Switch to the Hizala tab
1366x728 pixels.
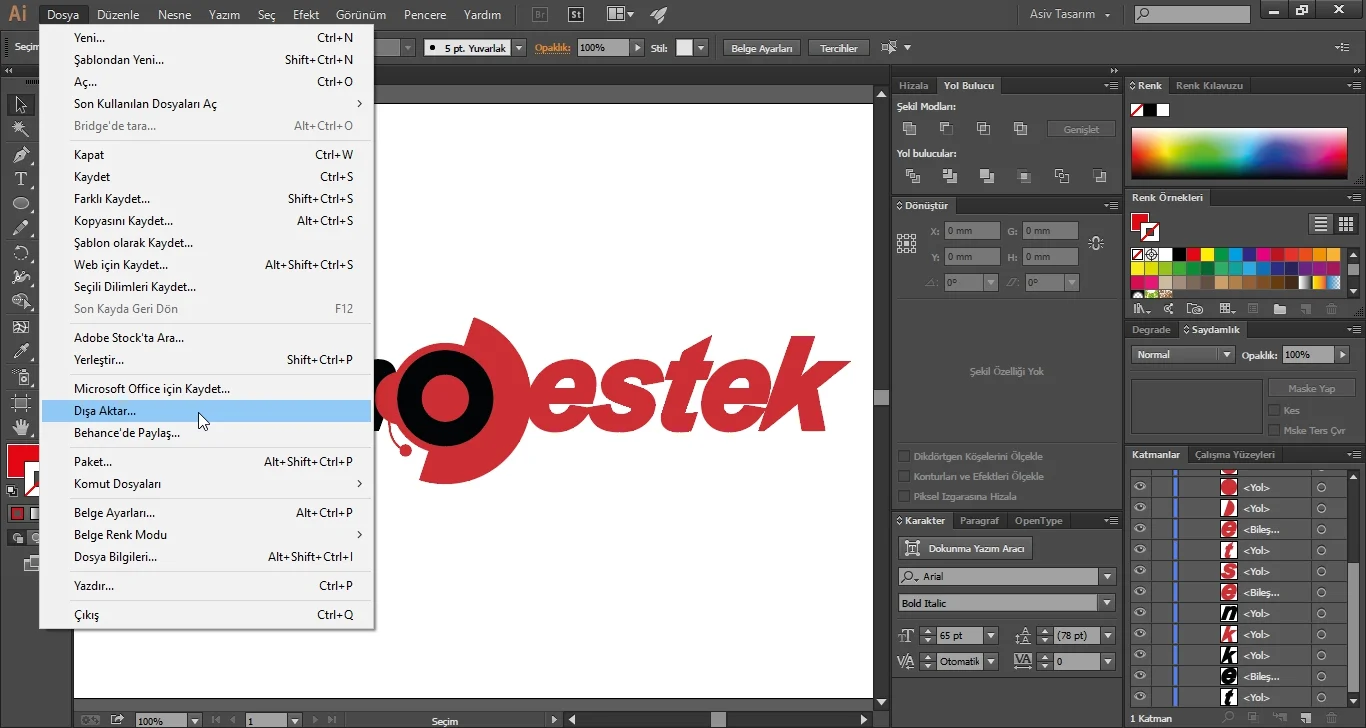pos(913,86)
